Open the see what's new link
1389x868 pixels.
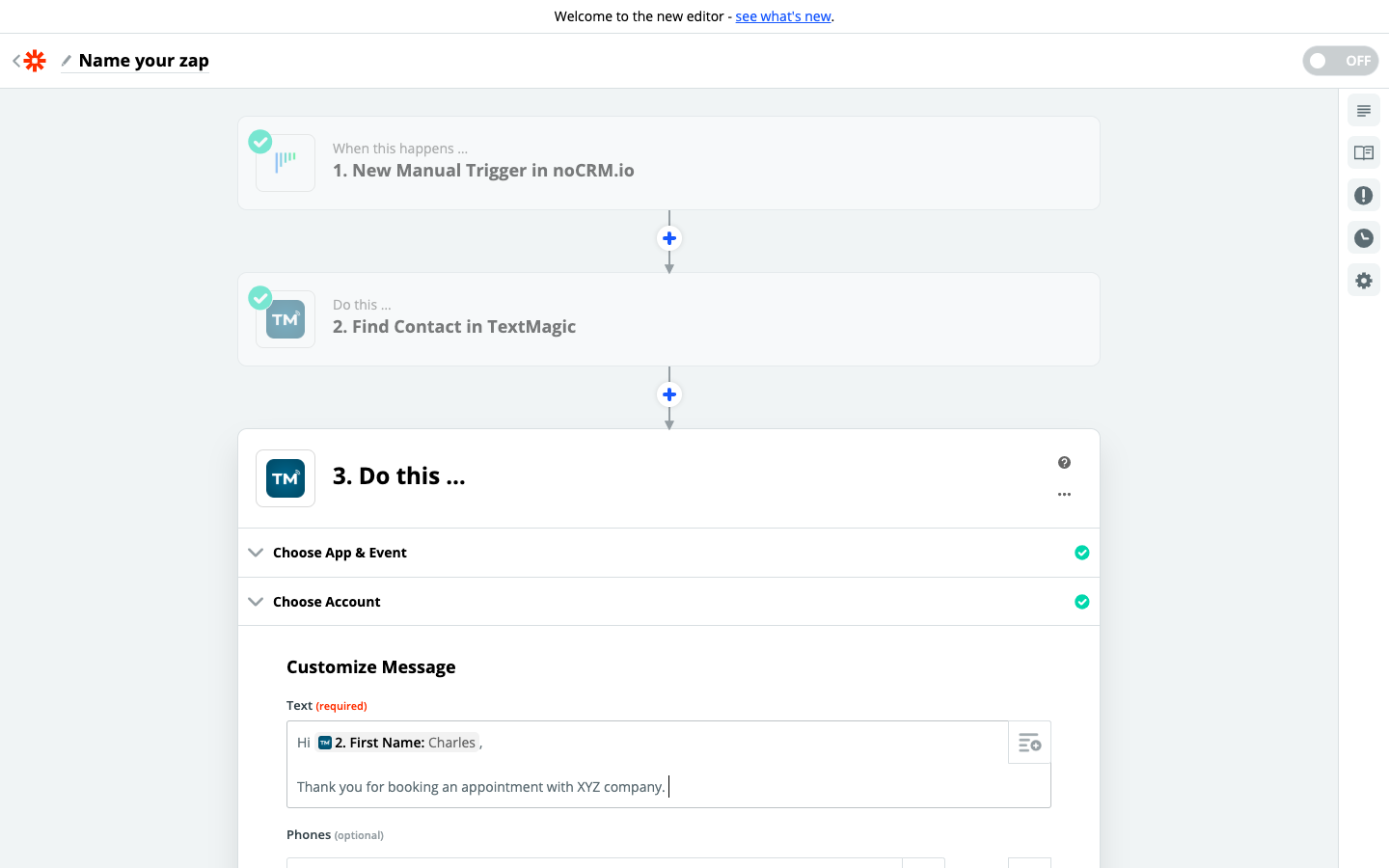pyautogui.click(x=782, y=16)
